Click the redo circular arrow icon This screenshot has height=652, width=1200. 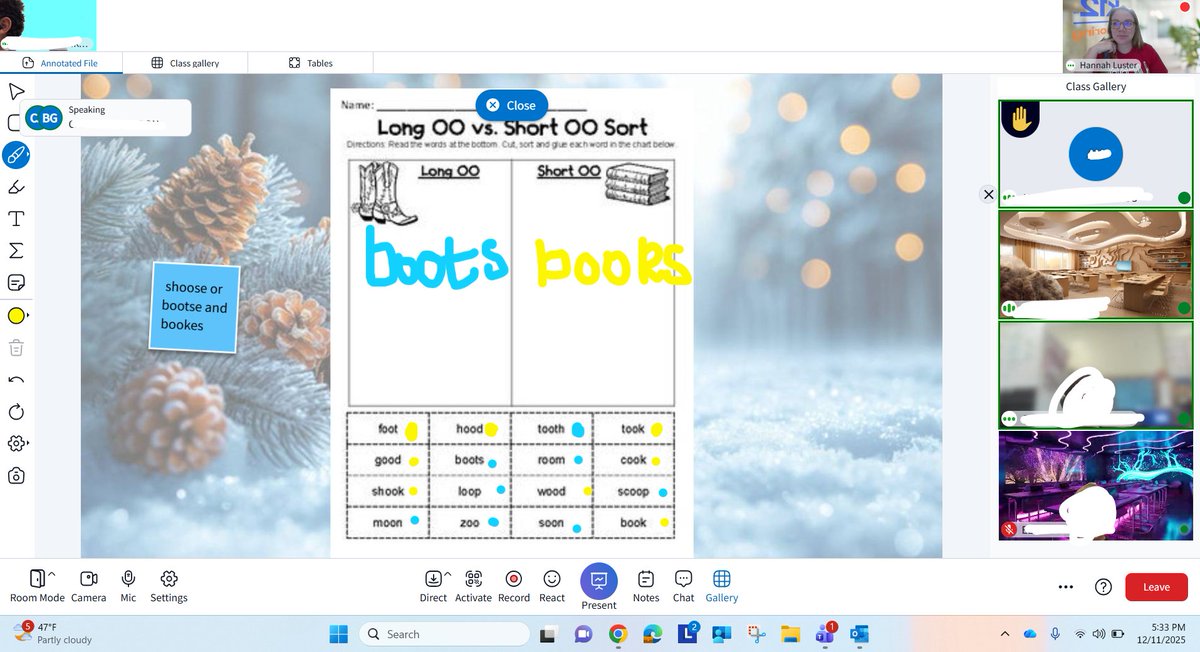click(x=16, y=412)
